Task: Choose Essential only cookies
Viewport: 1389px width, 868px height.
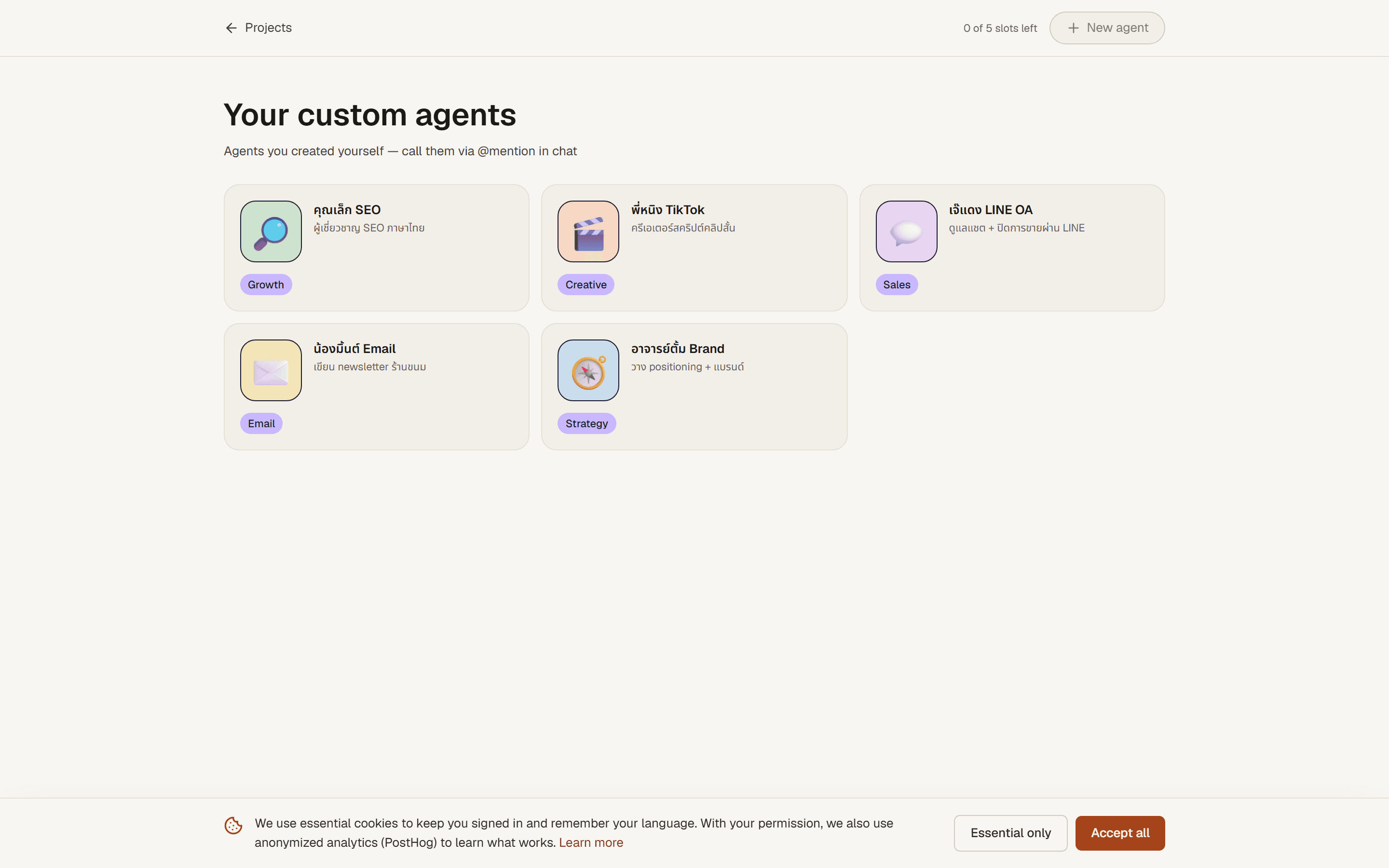Action: 1010,833
